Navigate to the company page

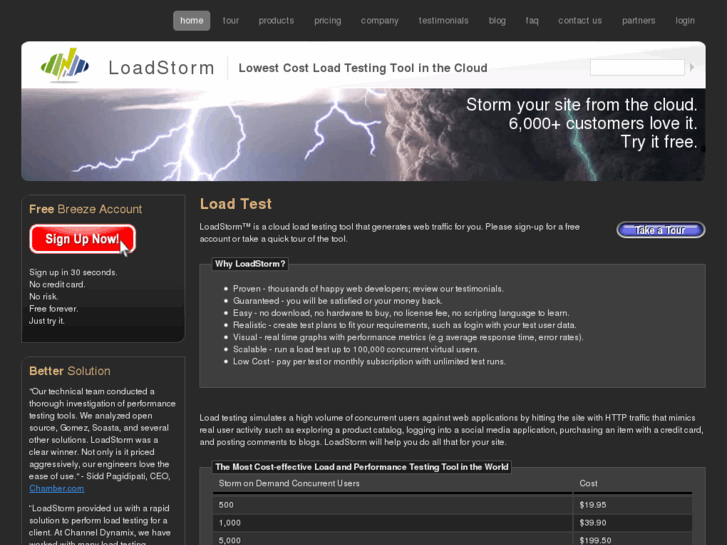[x=380, y=21]
